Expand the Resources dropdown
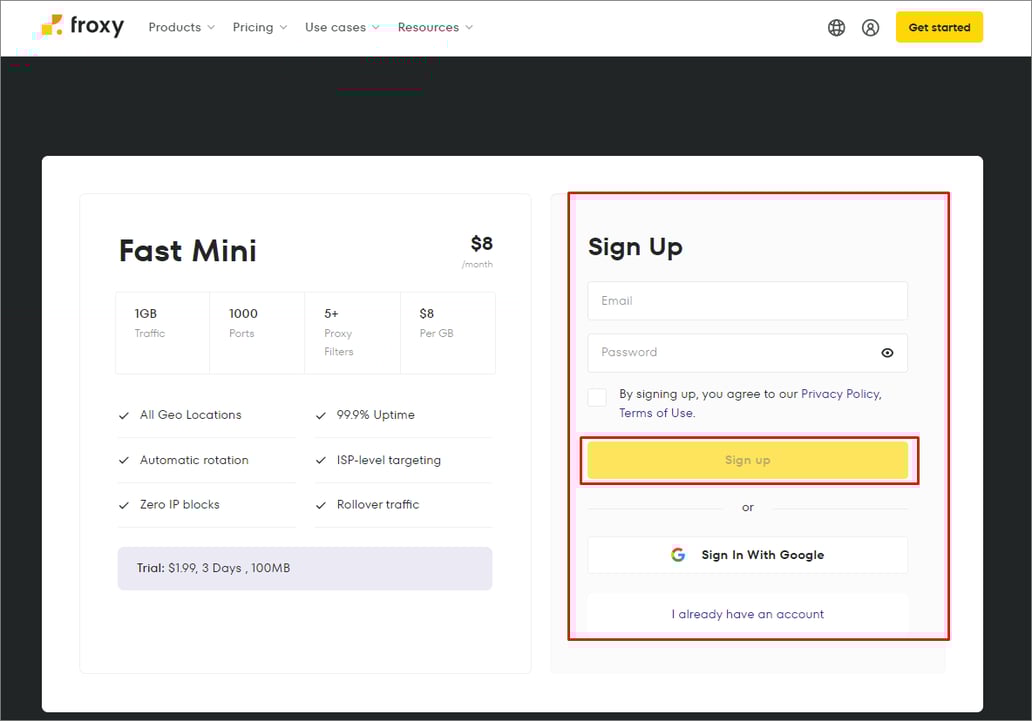This screenshot has height=721, width=1032. tap(435, 27)
